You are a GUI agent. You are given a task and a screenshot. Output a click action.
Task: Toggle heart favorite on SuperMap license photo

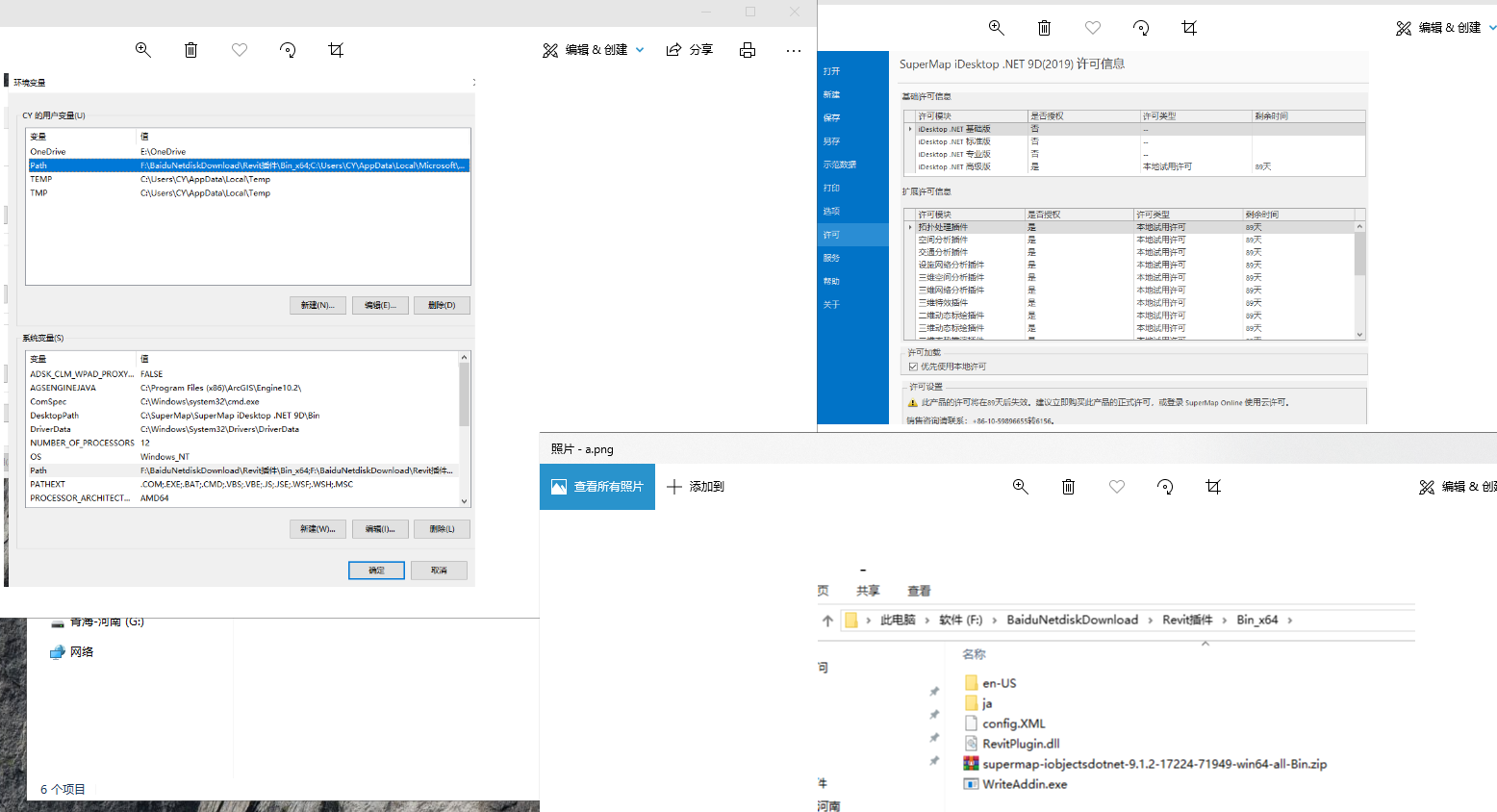pos(1093,28)
